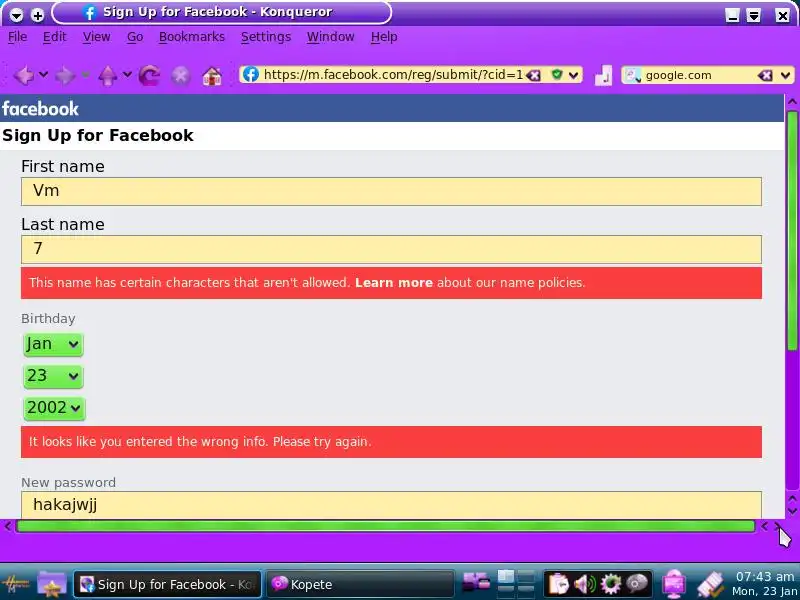The image size is (800, 600).
Task: Click the search engine selector icon
Action: click(633, 76)
